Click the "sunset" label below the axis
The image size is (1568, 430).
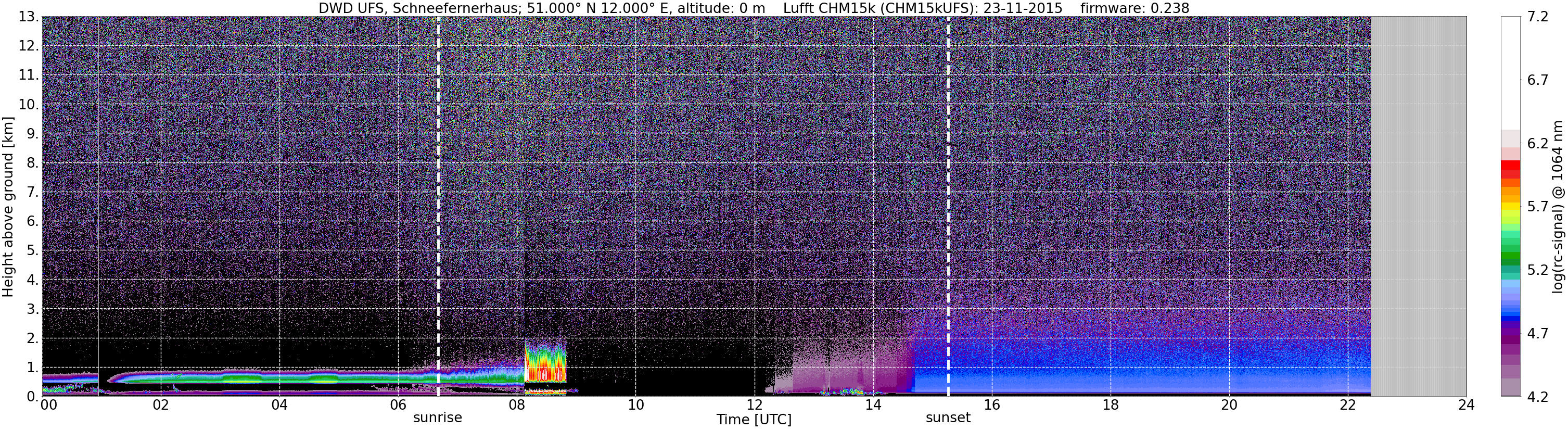(948, 417)
